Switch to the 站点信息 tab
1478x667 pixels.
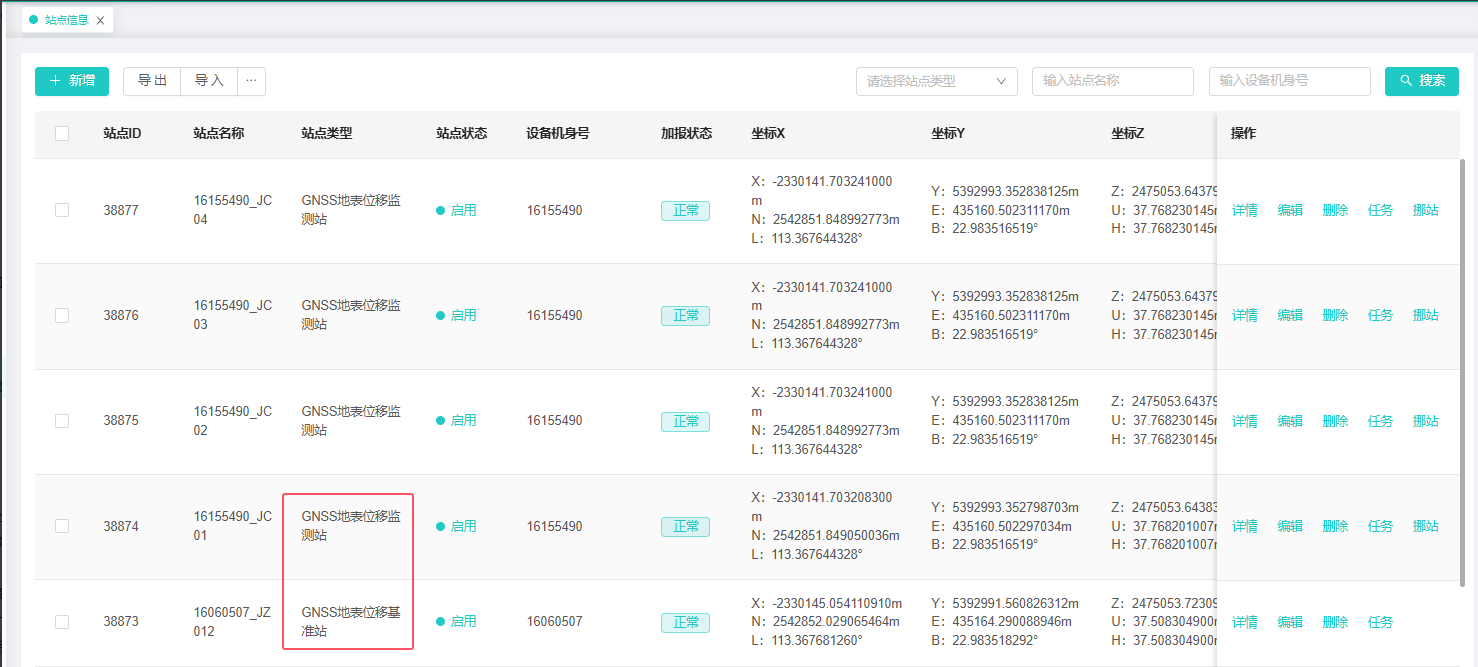point(65,20)
